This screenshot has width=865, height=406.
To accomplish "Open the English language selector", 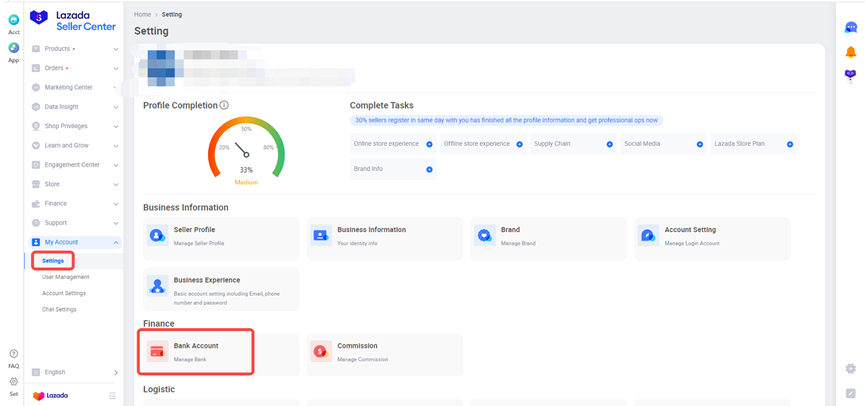I will point(75,372).
